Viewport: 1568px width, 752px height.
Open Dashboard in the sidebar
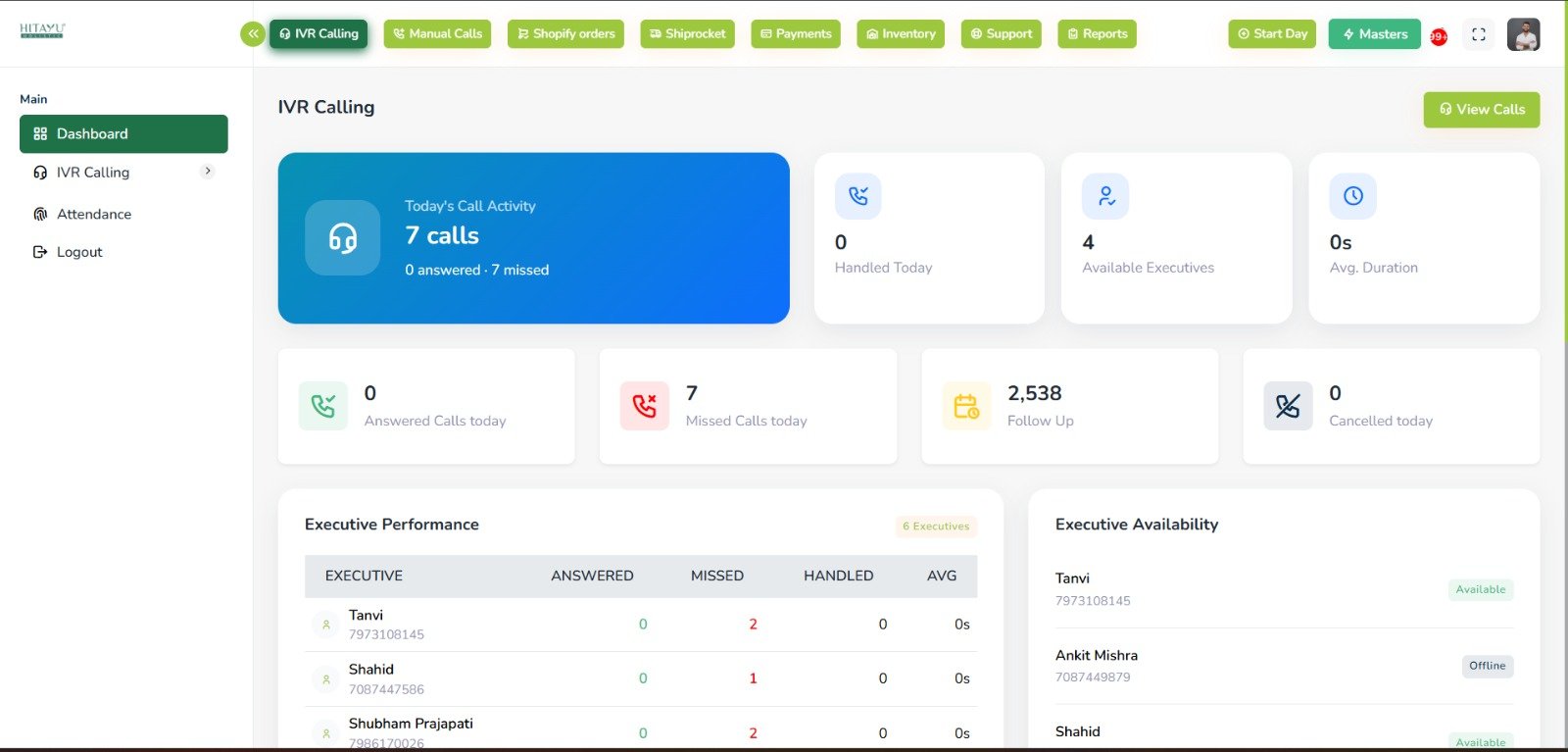pyautogui.click(x=123, y=133)
